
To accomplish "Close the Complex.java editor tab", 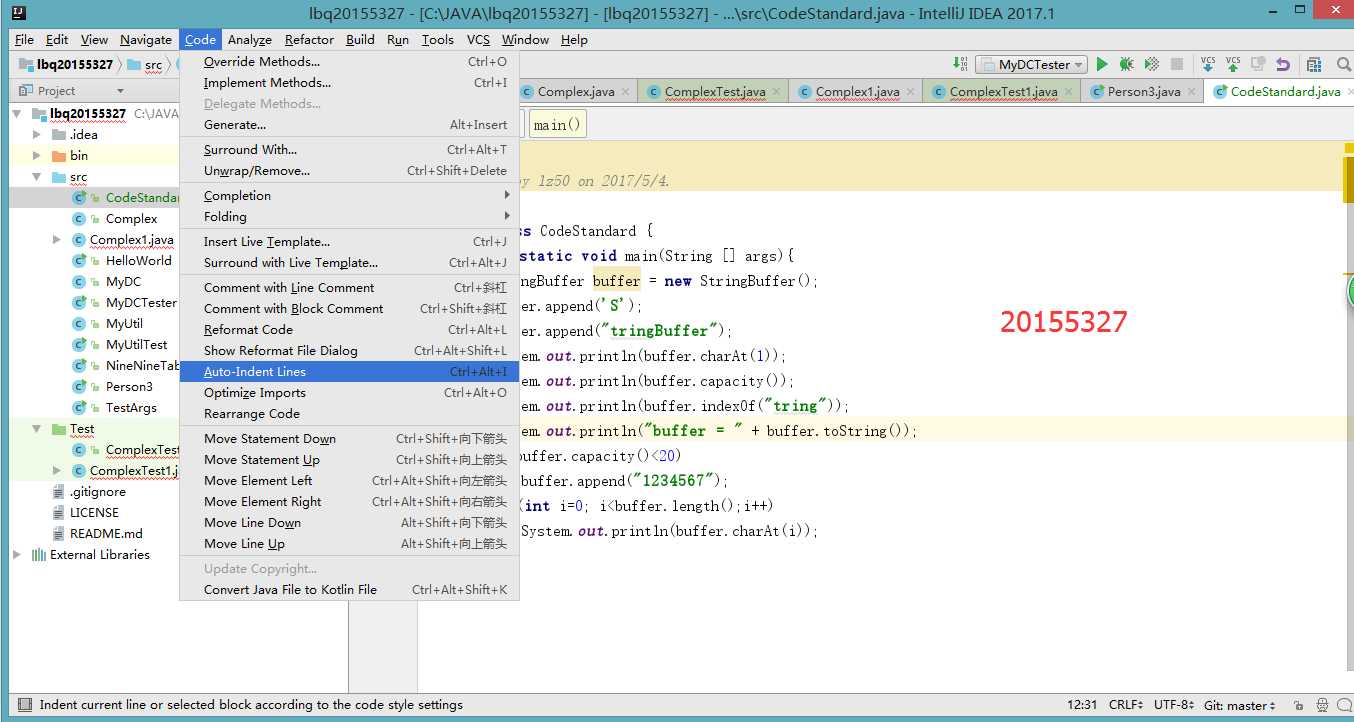I will point(626,92).
